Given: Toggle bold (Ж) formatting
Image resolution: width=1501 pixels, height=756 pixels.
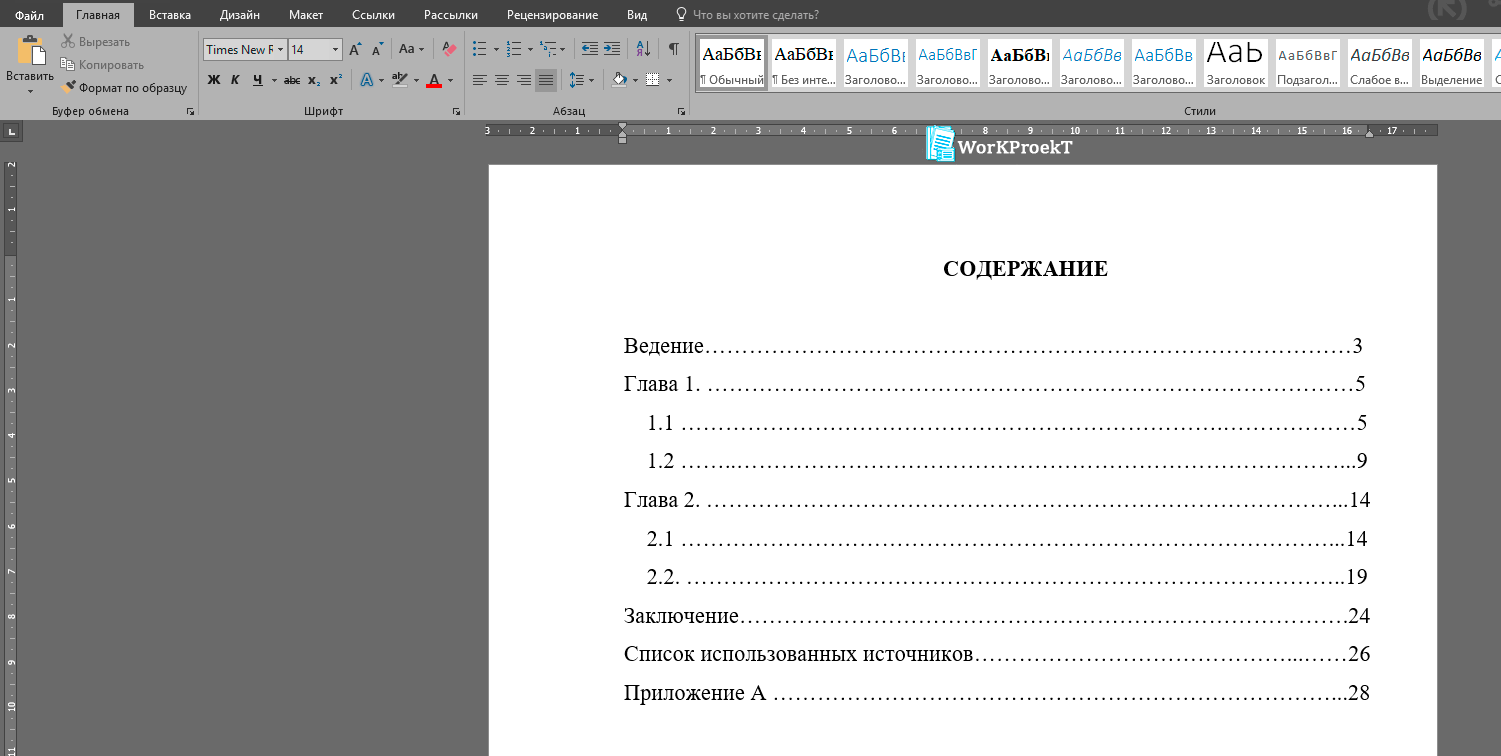Looking at the screenshot, I should [213, 80].
